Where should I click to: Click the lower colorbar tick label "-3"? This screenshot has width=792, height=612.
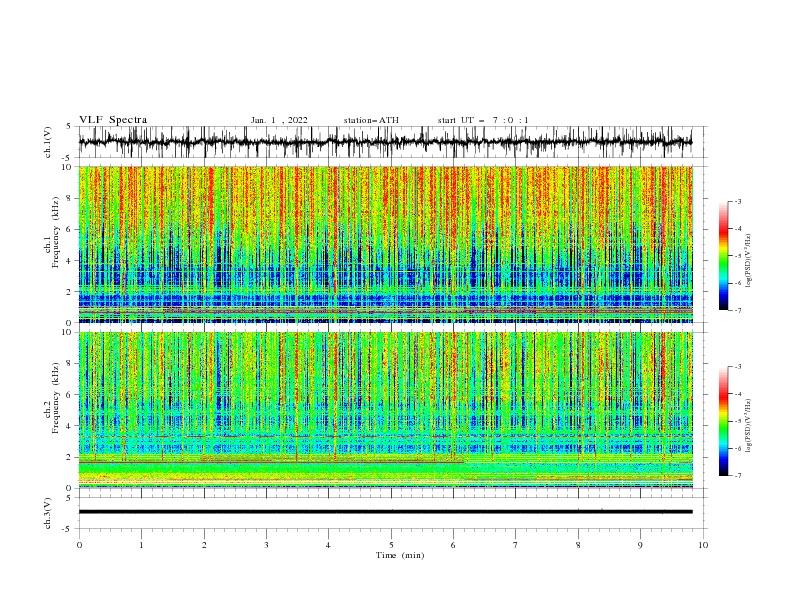(737, 367)
